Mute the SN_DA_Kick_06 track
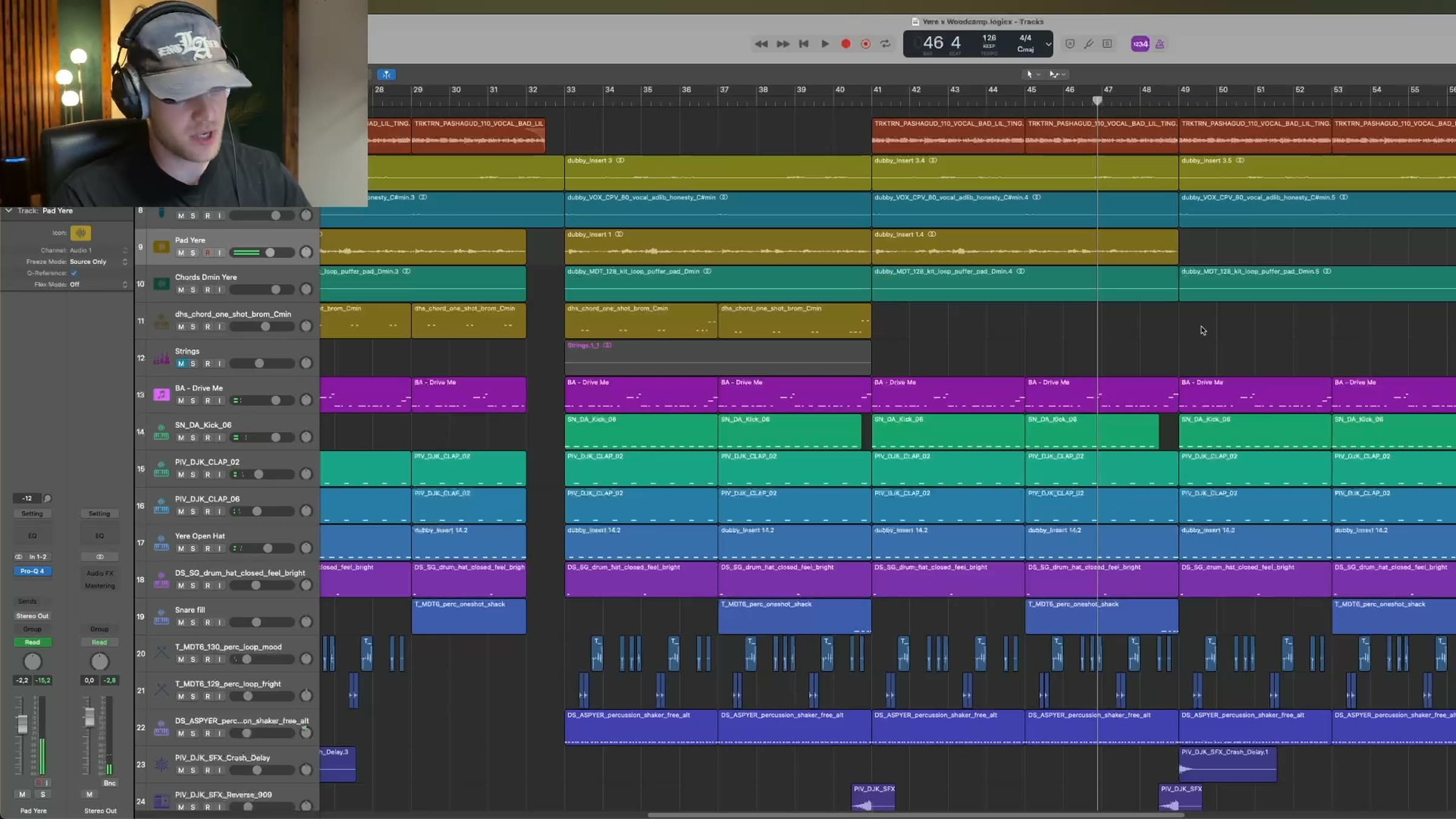The height and width of the screenshot is (819, 1456). click(181, 438)
